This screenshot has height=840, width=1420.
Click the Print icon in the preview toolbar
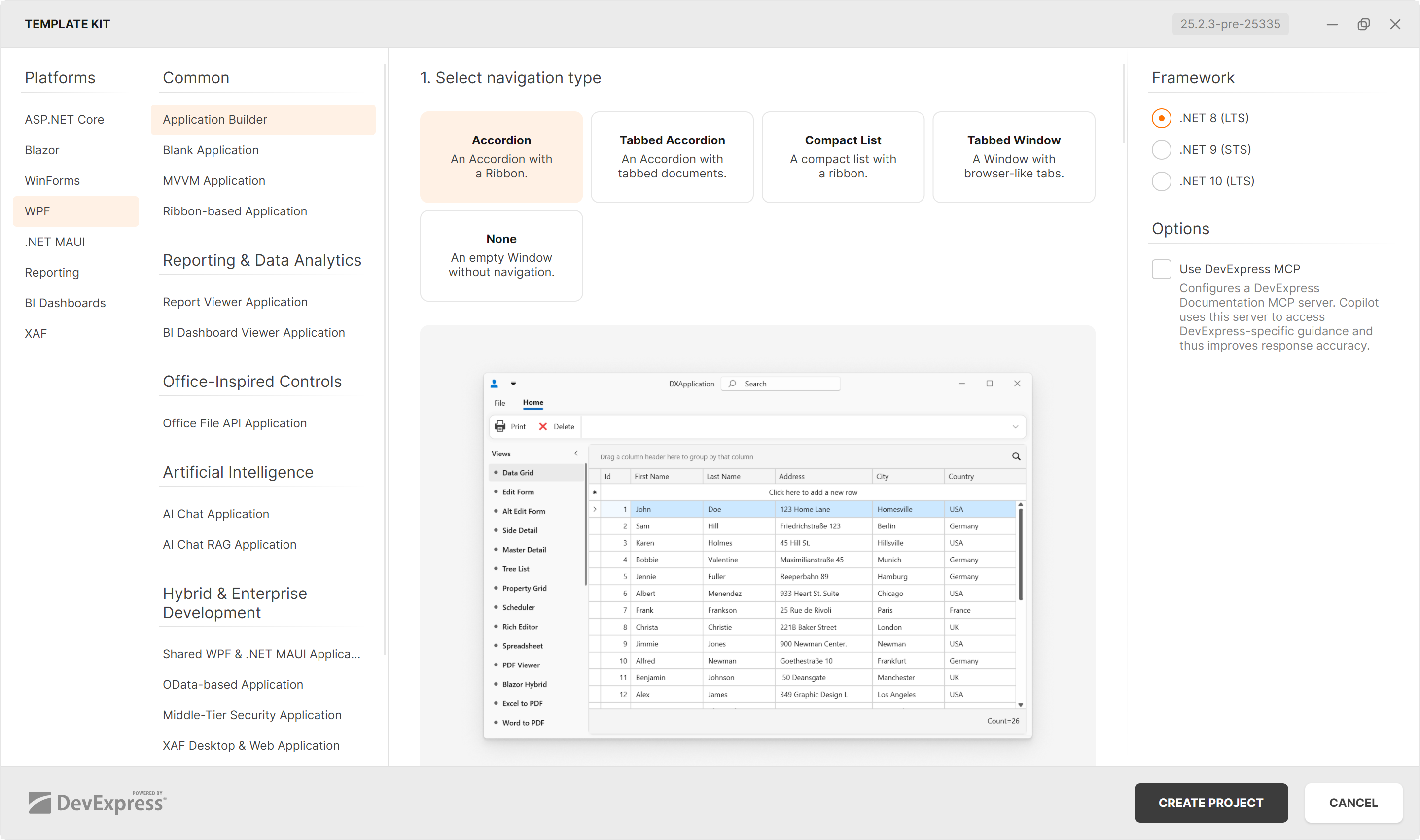pyautogui.click(x=500, y=426)
